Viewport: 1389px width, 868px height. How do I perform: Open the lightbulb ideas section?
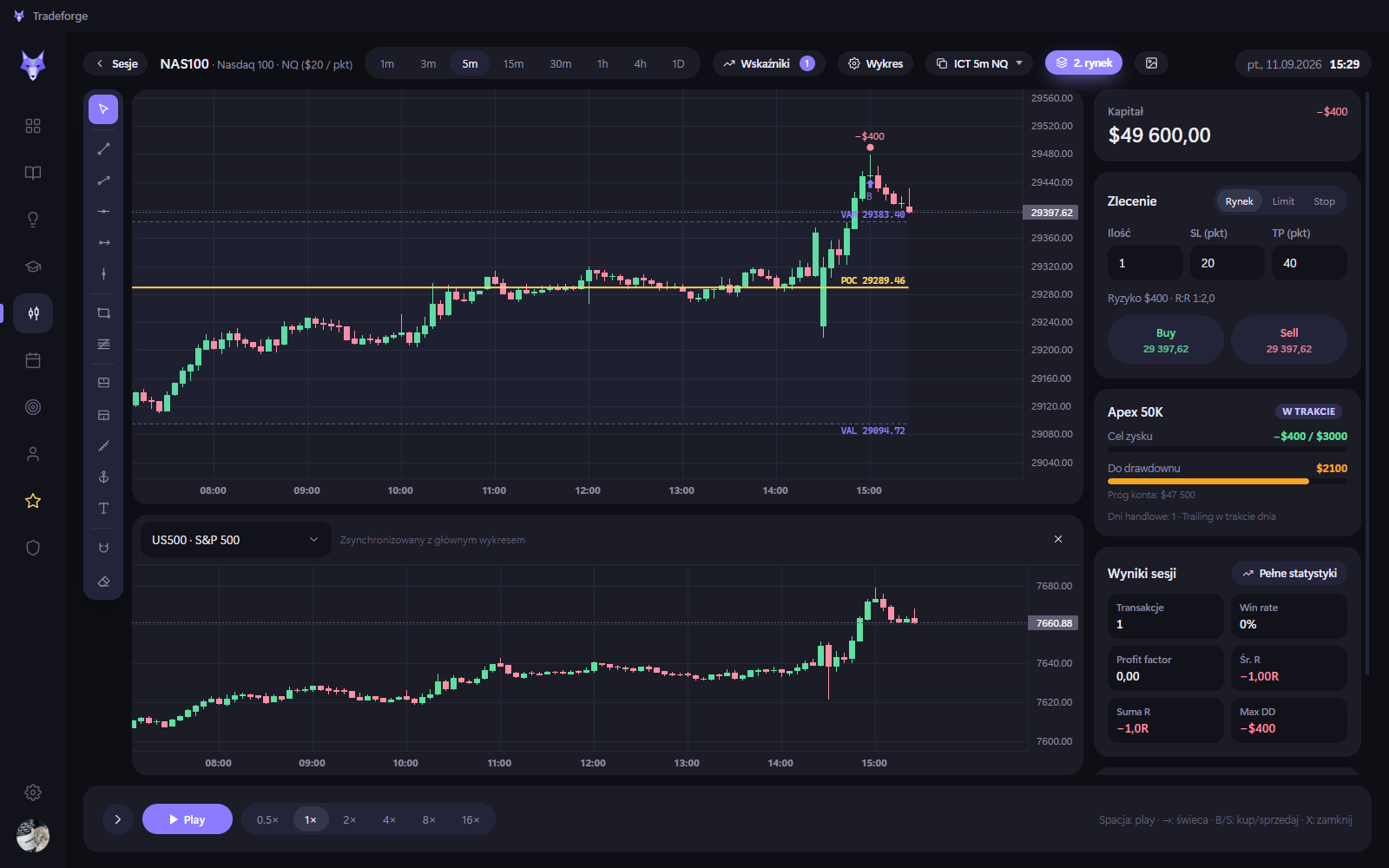[x=33, y=220]
